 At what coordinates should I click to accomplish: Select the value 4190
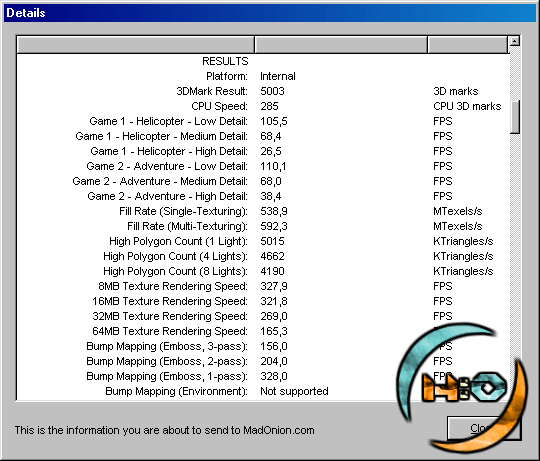pyautogui.click(x=272, y=271)
